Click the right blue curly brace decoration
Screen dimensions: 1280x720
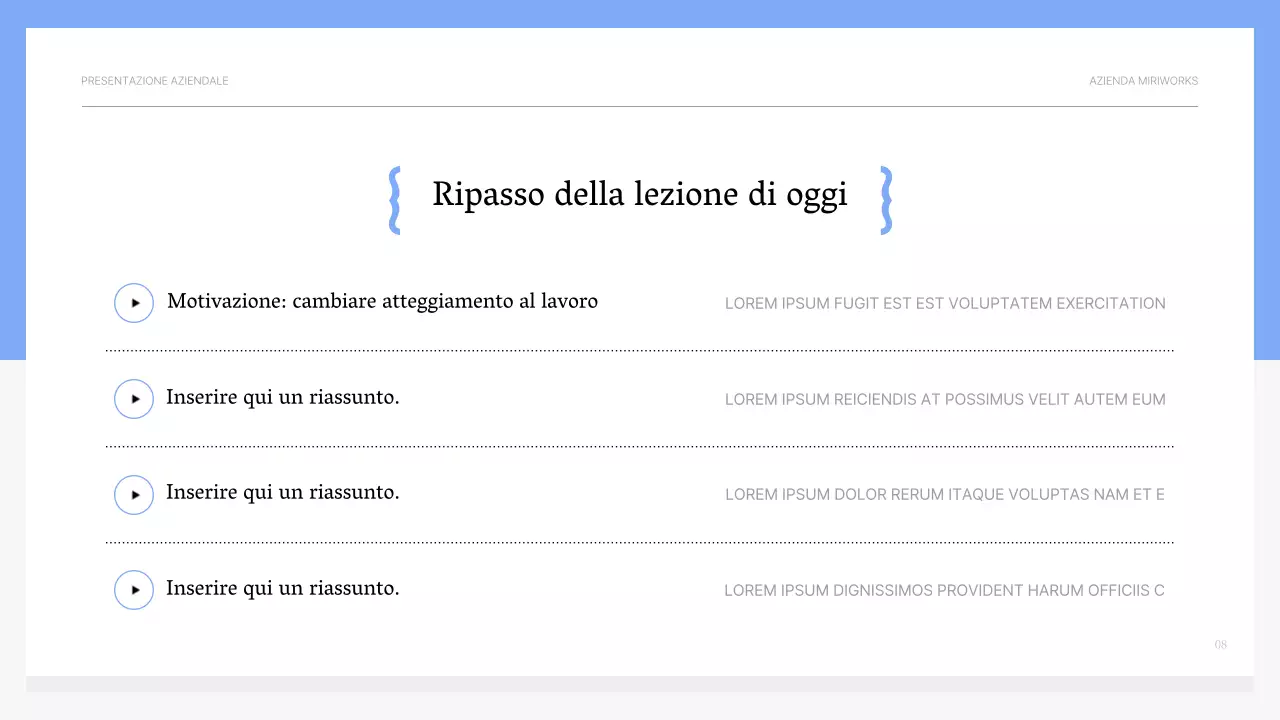pyautogui.click(x=884, y=200)
